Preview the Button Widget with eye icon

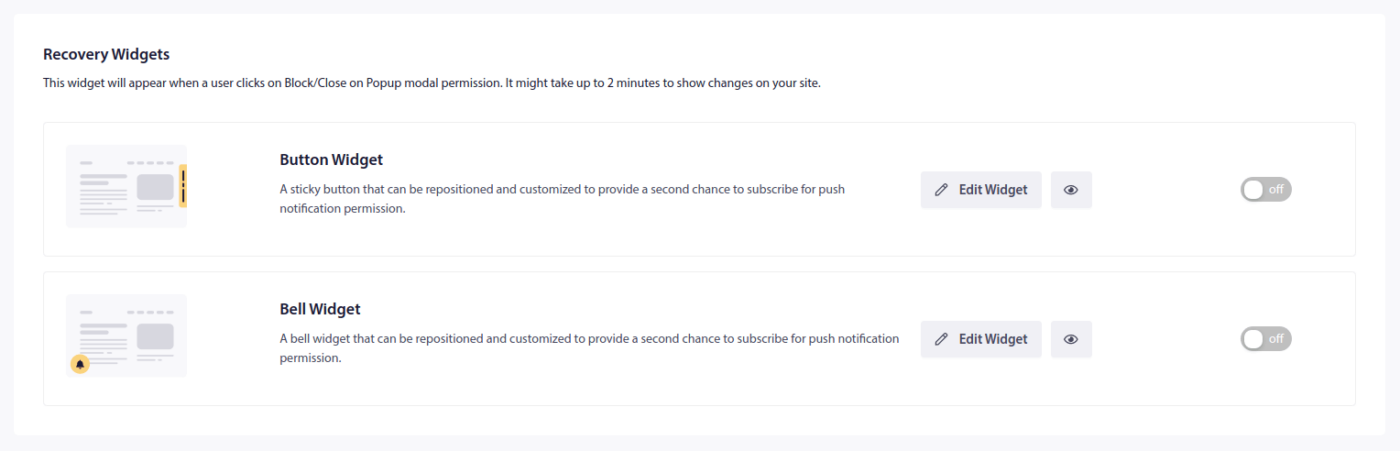1071,190
